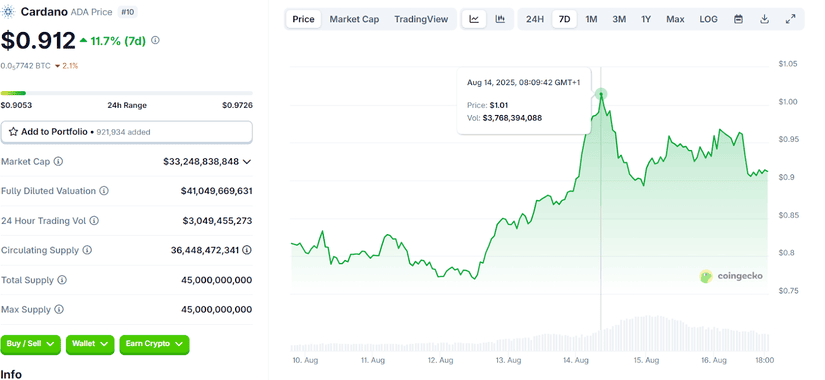
Task: Switch to the line chart view icon
Action: [474, 19]
